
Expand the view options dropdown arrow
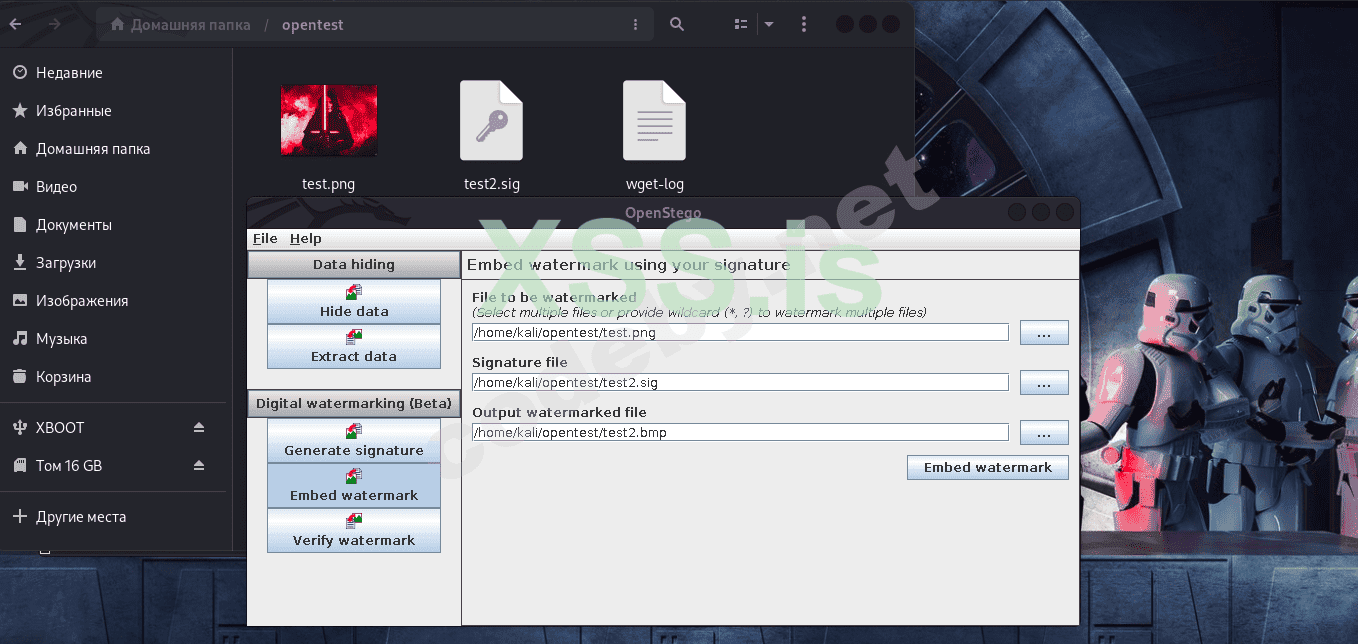(x=768, y=24)
